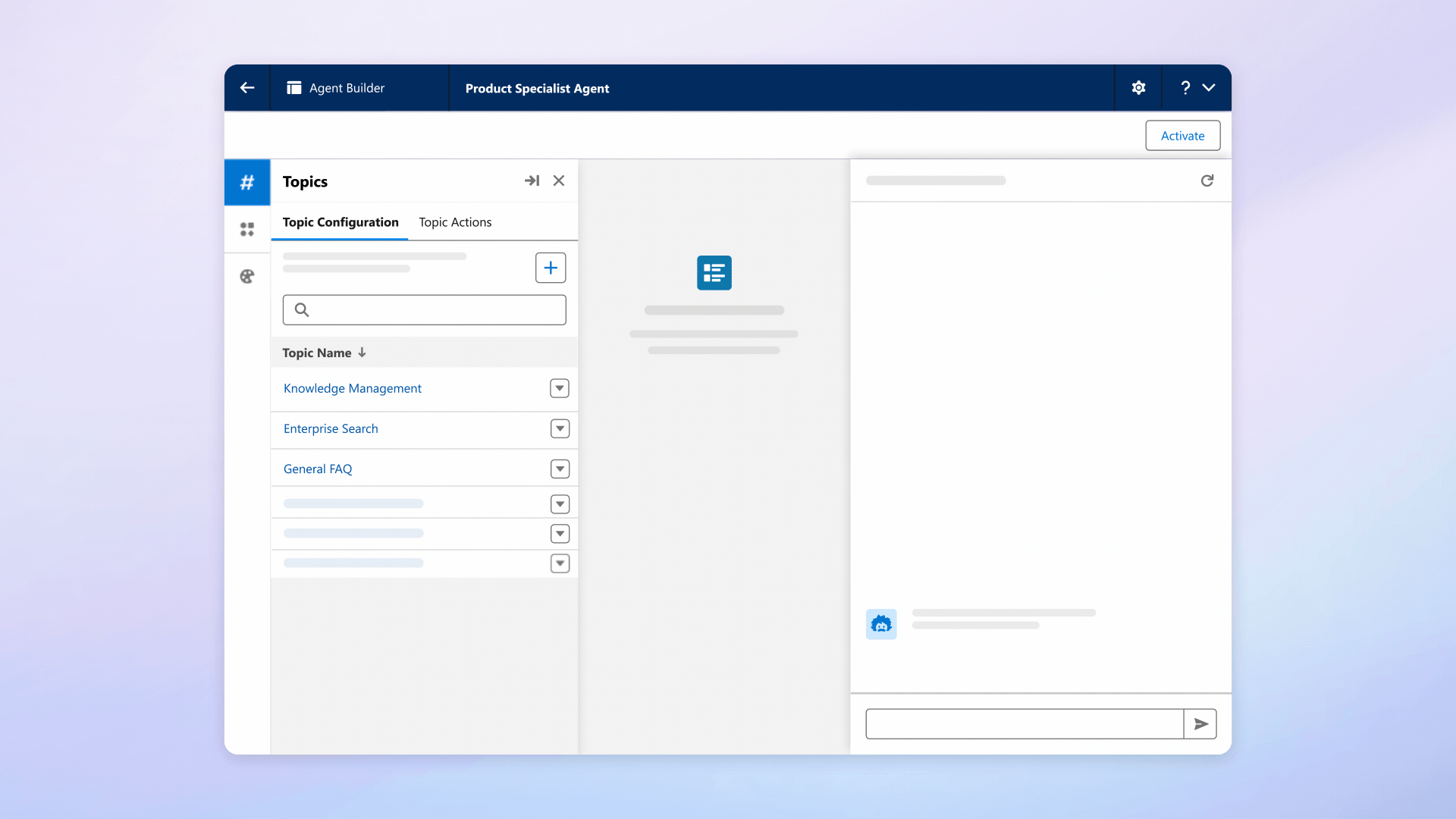Expand General FAQ row menu
This screenshot has height=819, width=1456.
(x=560, y=469)
